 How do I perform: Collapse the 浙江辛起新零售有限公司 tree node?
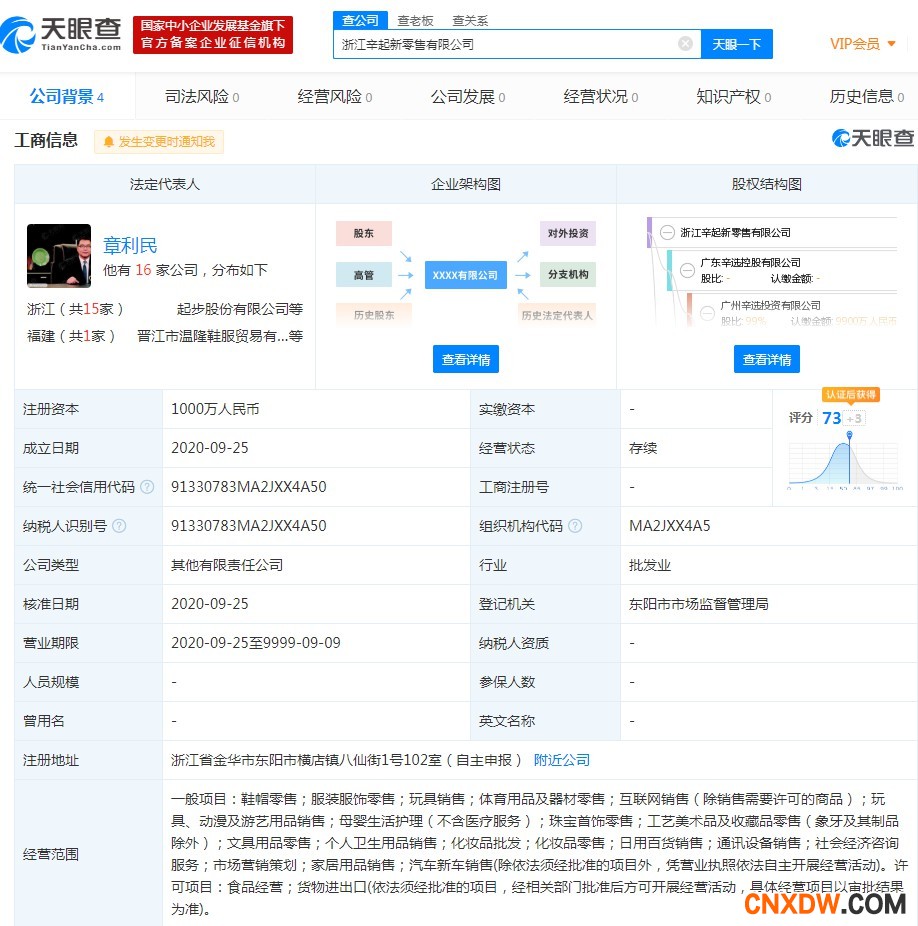(667, 232)
